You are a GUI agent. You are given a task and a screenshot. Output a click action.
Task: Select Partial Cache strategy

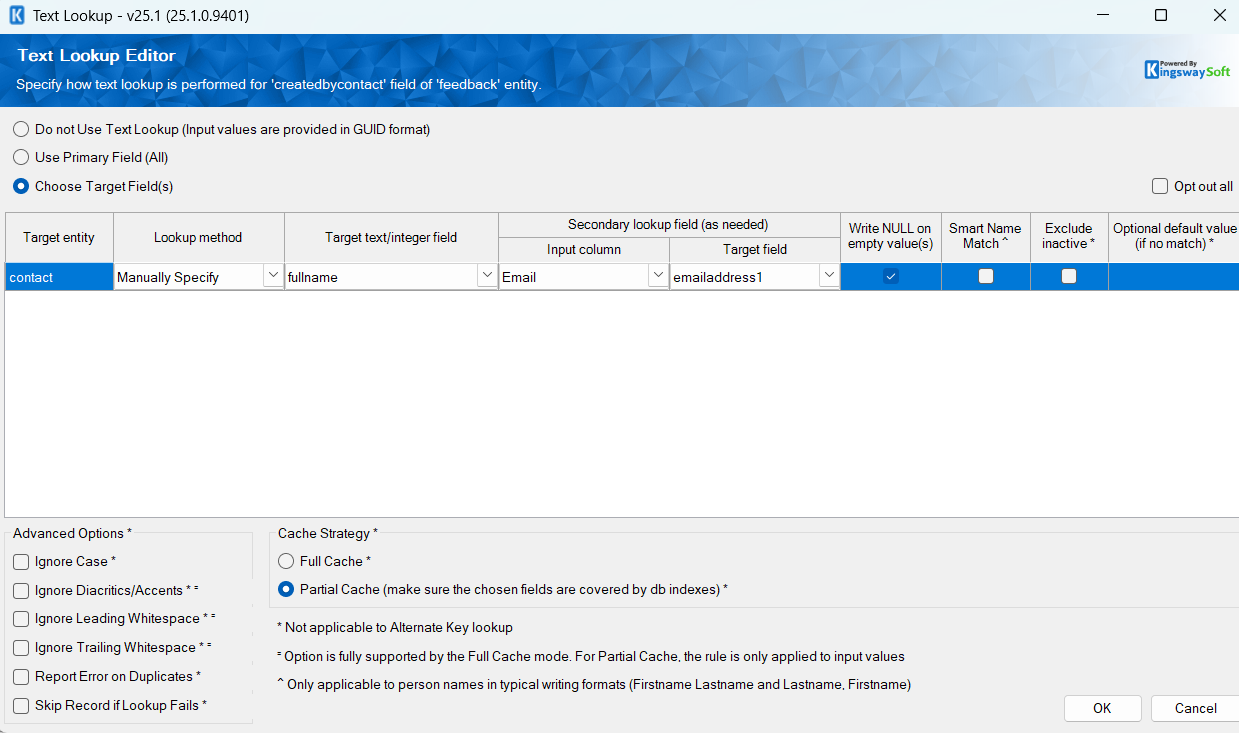286,589
